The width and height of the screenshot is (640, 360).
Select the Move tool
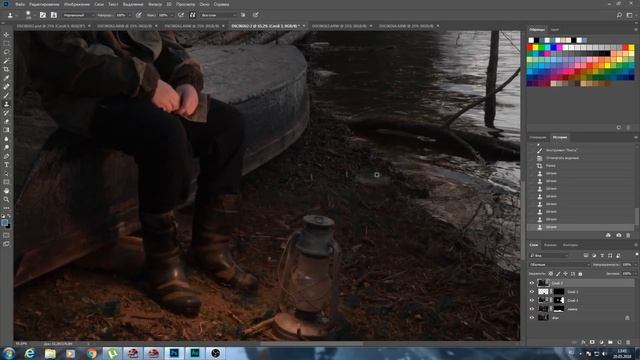point(6,35)
